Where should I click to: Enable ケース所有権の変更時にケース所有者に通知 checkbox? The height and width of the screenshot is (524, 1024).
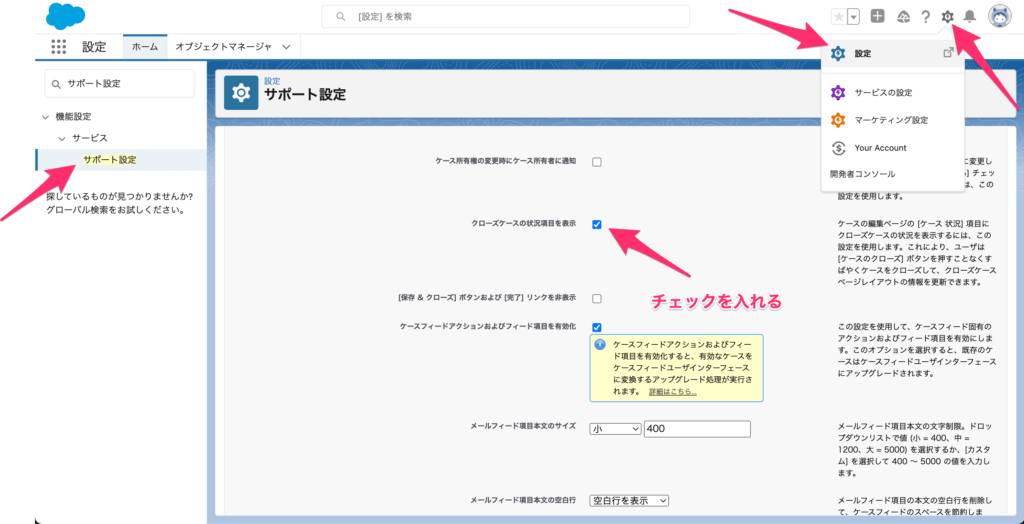597,162
